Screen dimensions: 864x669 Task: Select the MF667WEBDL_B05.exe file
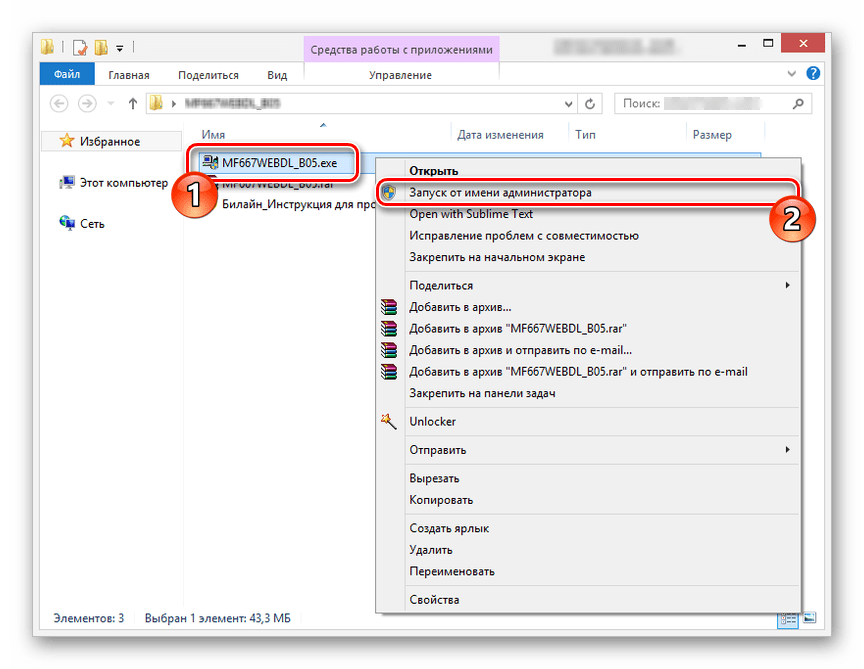pos(279,163)
